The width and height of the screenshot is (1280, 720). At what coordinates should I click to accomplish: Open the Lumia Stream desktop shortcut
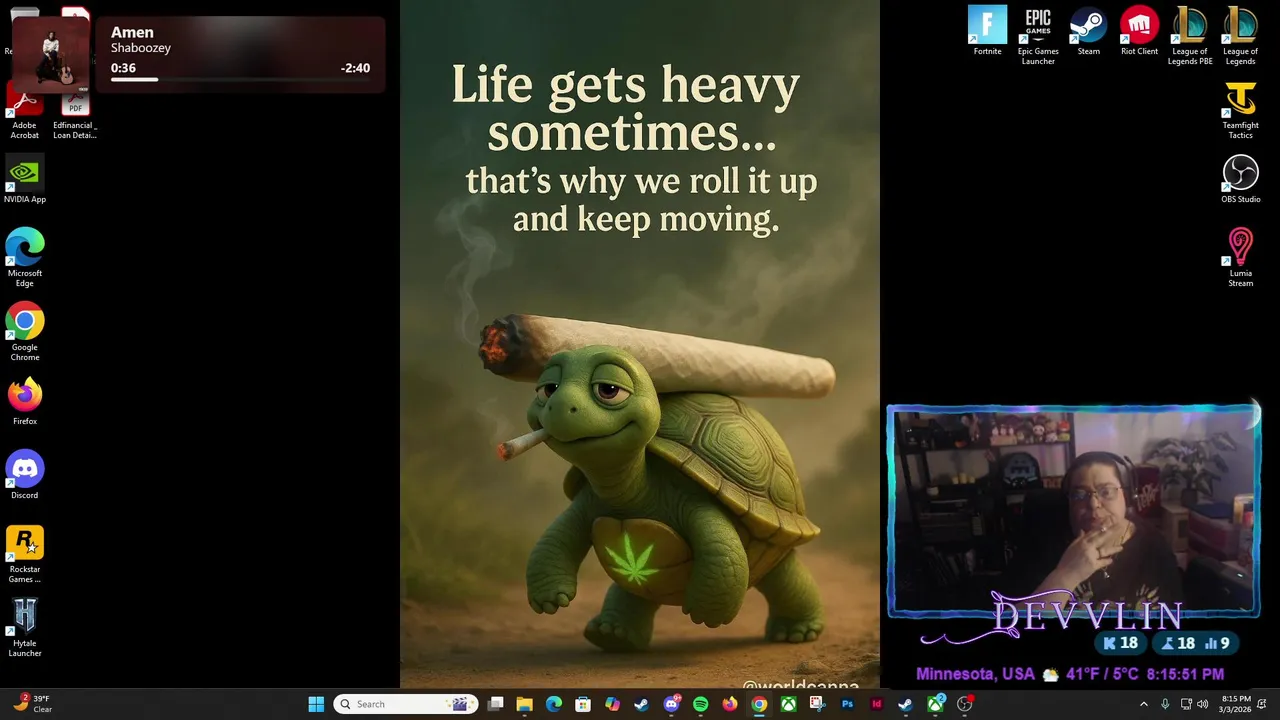click(x=1240, y=258)
